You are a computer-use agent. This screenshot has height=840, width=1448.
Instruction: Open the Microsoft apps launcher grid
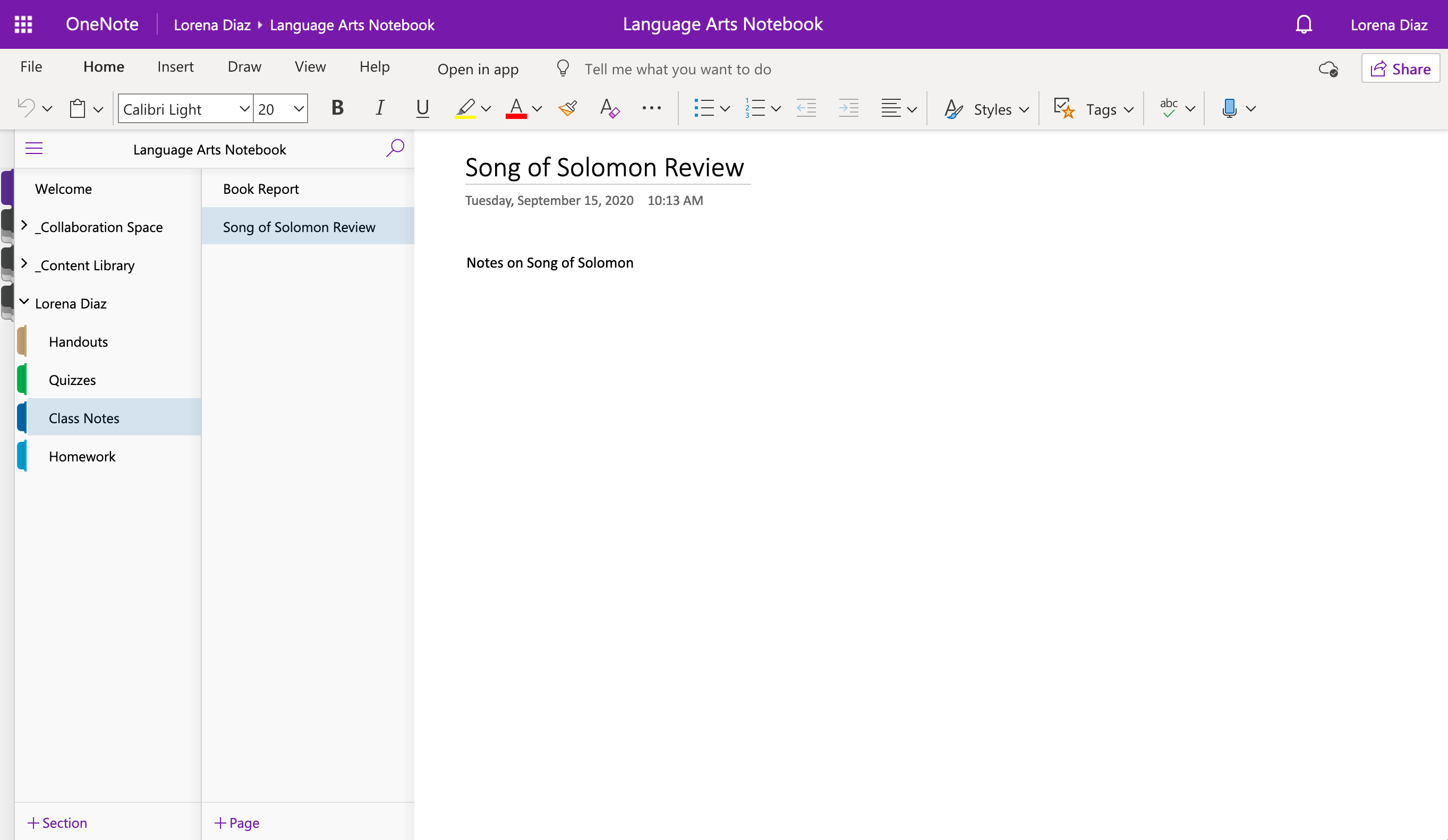coord(23,24)
